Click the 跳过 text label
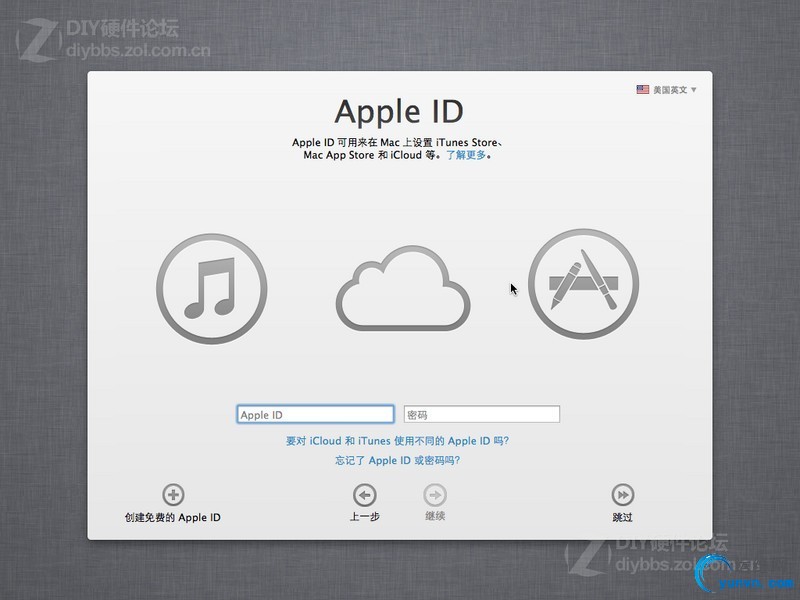Screen dimensions: 800x600 pyautogui.click(x=622, y=517)
